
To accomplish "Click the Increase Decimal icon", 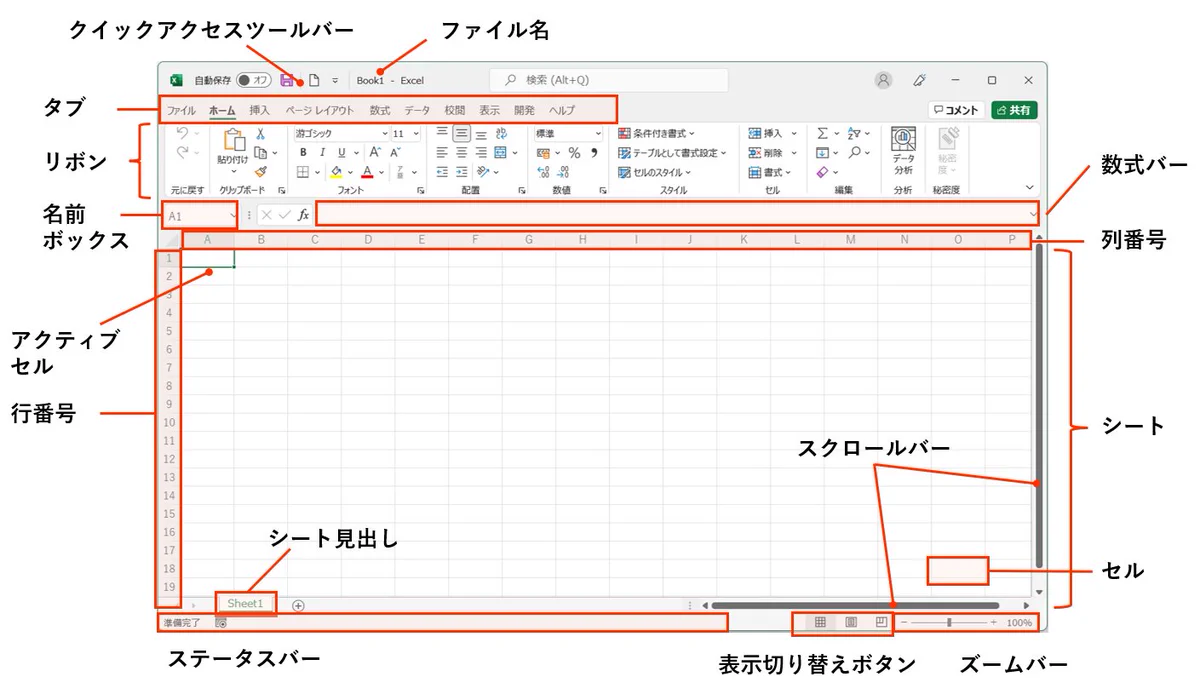I will (x=543, y=172).
